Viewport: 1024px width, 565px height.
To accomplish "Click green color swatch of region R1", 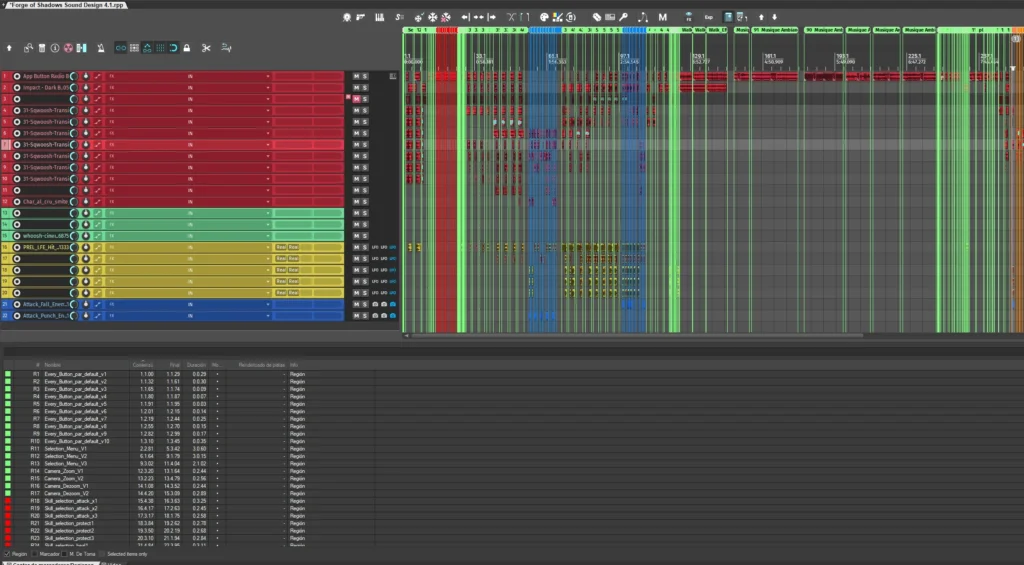I will [x=8, y=374].
